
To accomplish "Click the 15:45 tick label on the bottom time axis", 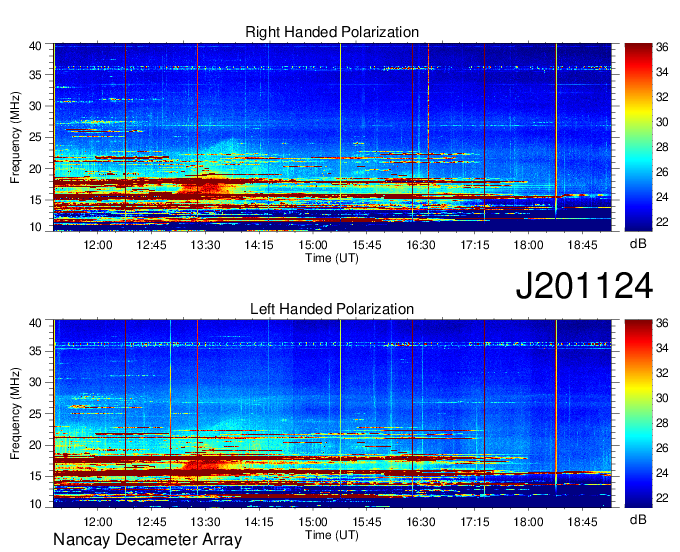I will tap(366, 522).
